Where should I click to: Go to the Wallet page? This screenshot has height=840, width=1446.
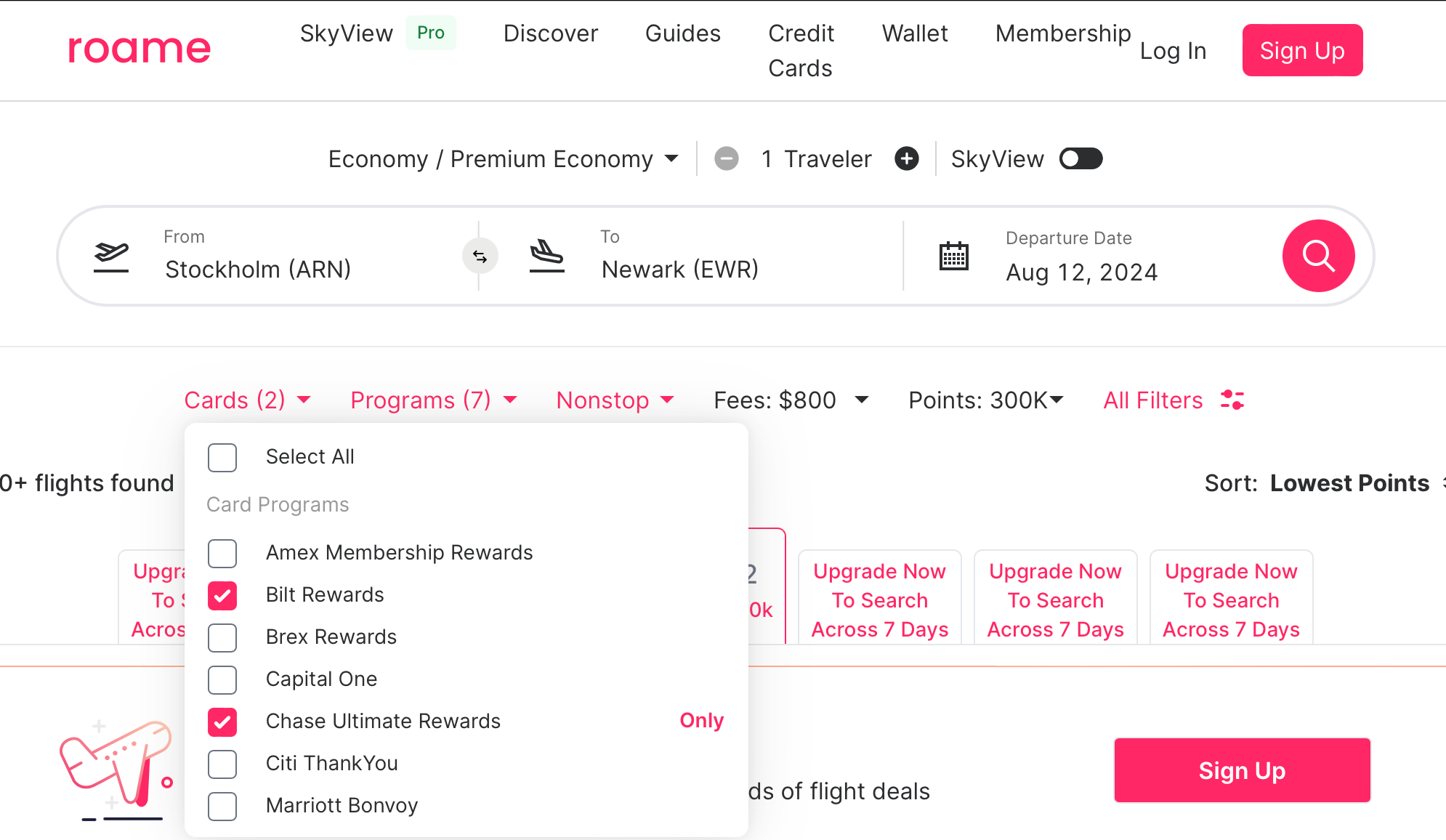[x=914, y=33]
